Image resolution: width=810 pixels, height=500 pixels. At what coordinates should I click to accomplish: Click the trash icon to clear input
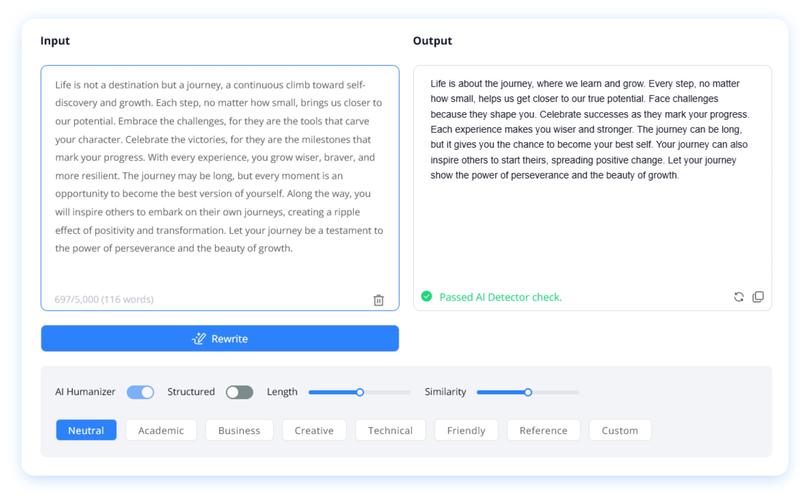pyautogui.click(x=379, y=300)
